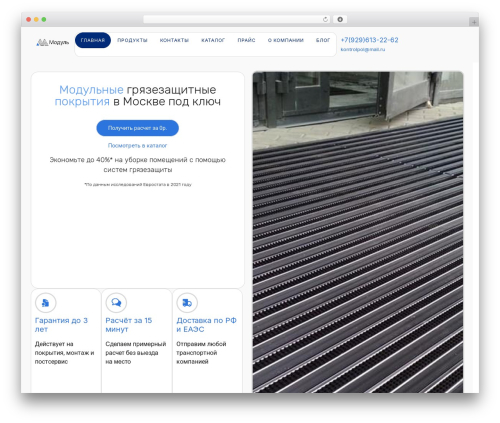Open the Блог section

click(323, 40)
